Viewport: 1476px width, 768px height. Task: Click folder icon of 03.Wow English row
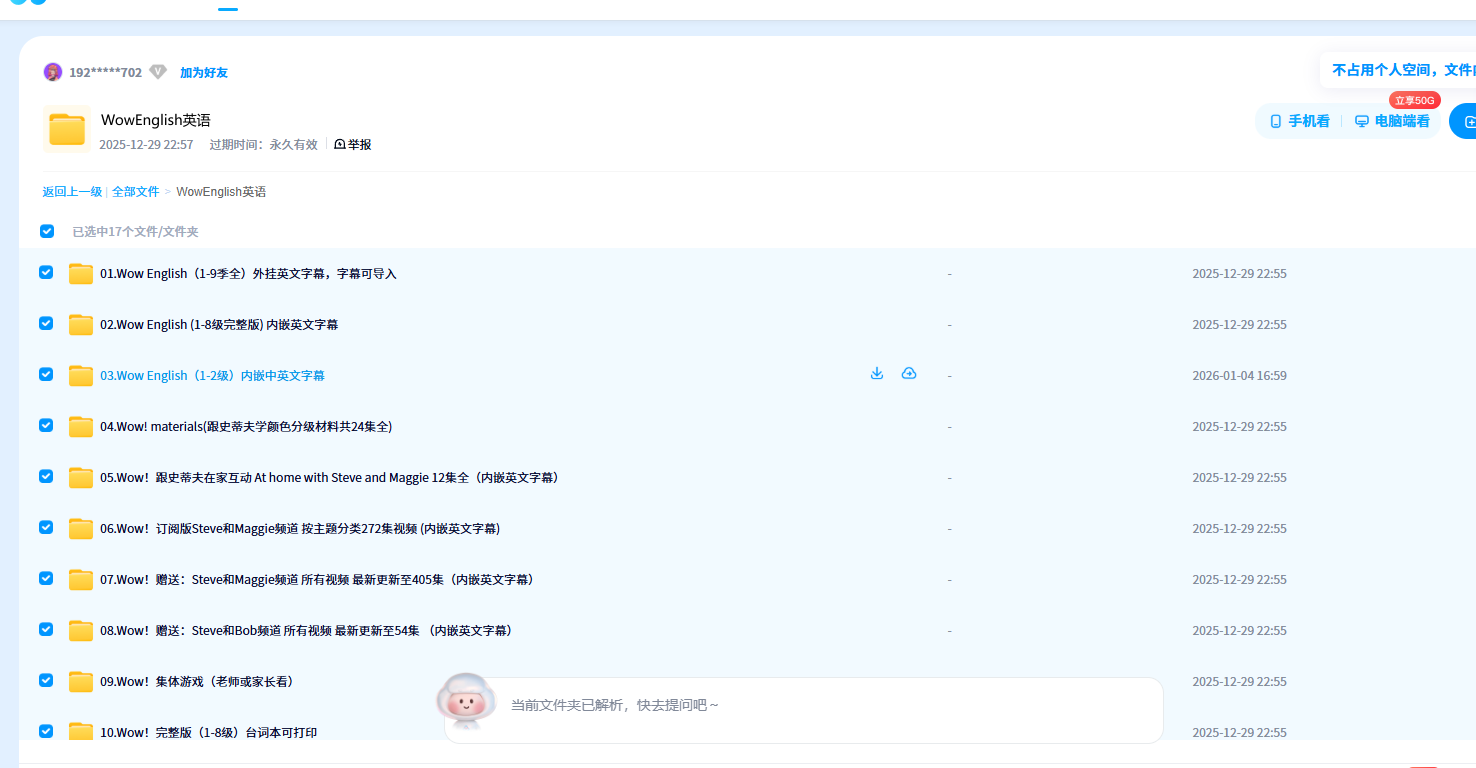(x=81, y=376)
